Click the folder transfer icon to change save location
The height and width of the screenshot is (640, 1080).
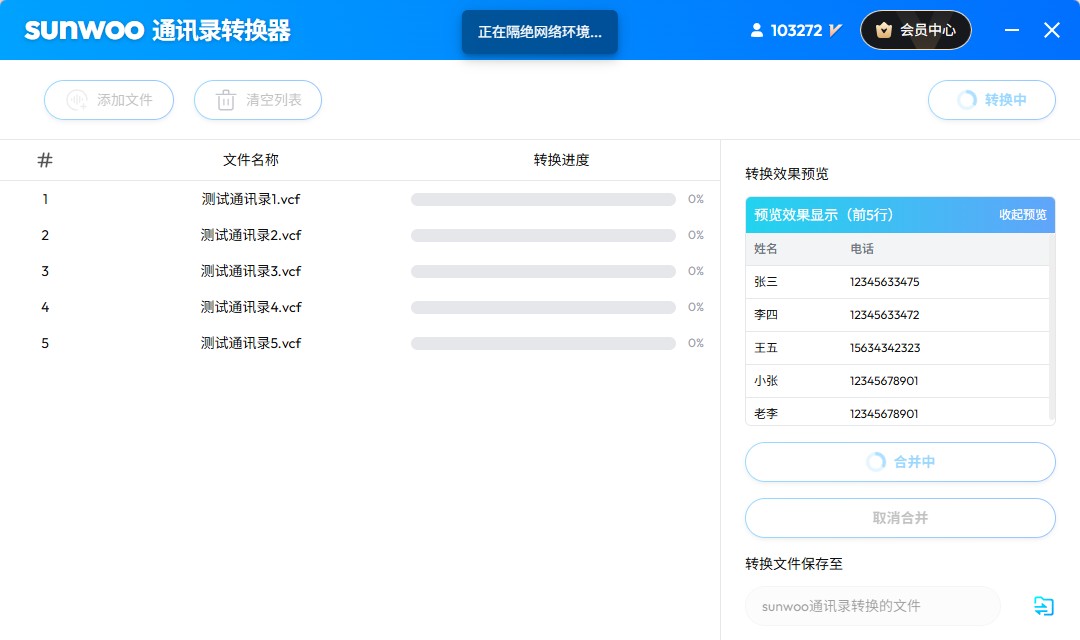(x=1044, y=606)
